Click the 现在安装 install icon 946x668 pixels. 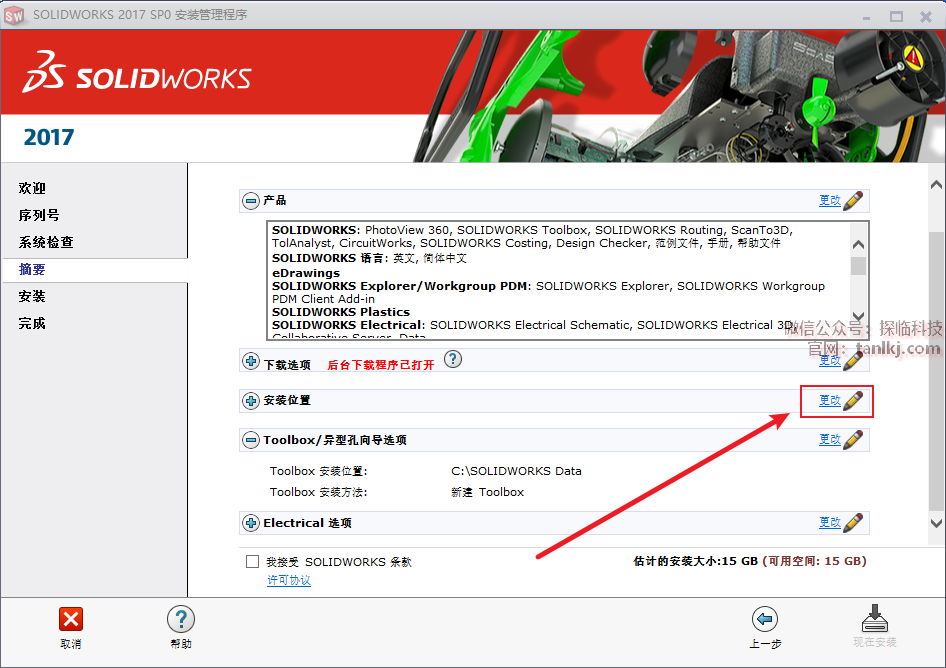874,619
